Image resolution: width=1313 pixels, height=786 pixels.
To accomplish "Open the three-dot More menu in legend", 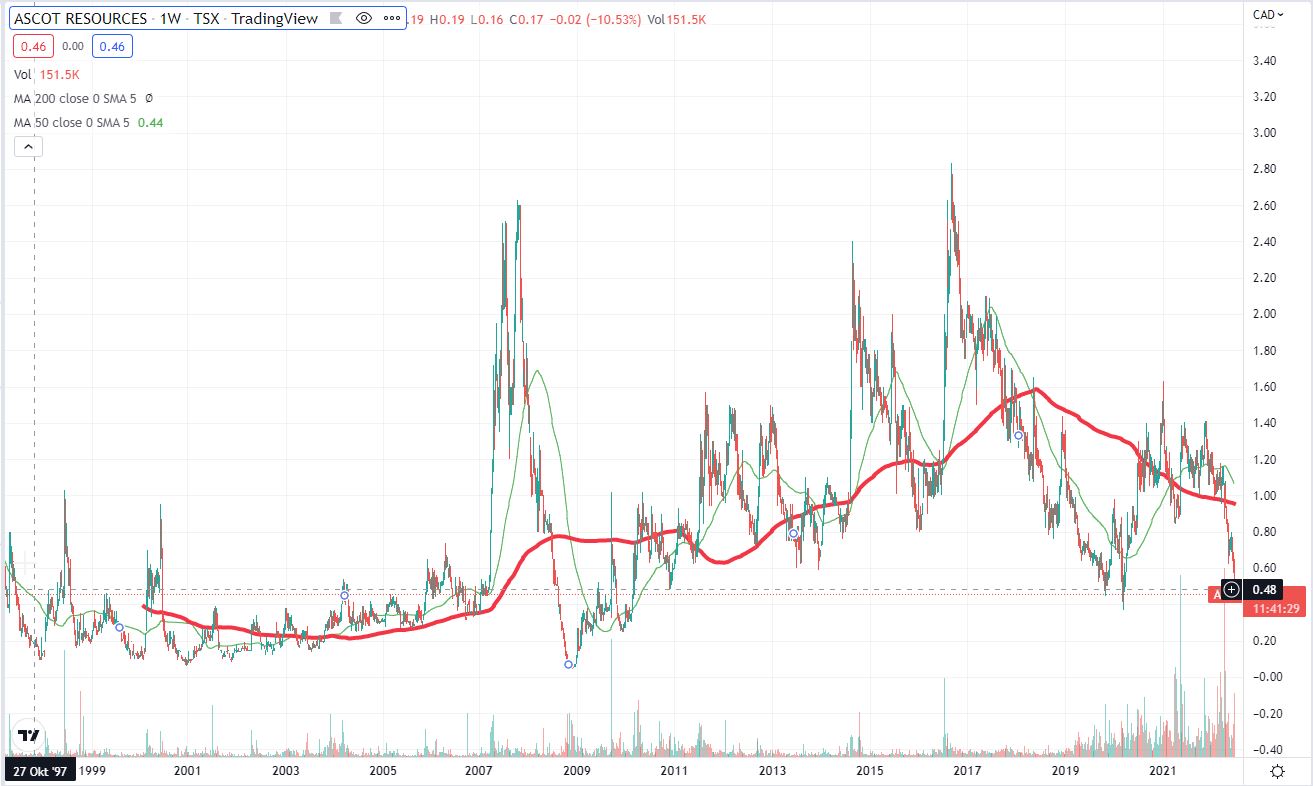I will (x=390, y=18).
